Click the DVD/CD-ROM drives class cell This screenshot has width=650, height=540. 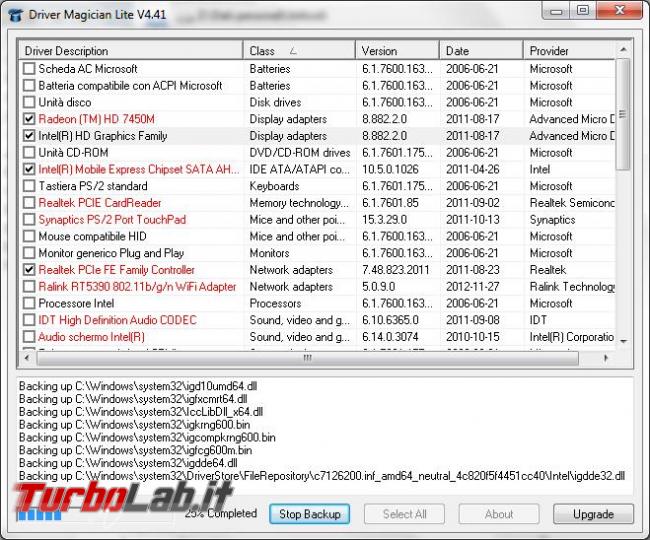(x=300, y=153)
